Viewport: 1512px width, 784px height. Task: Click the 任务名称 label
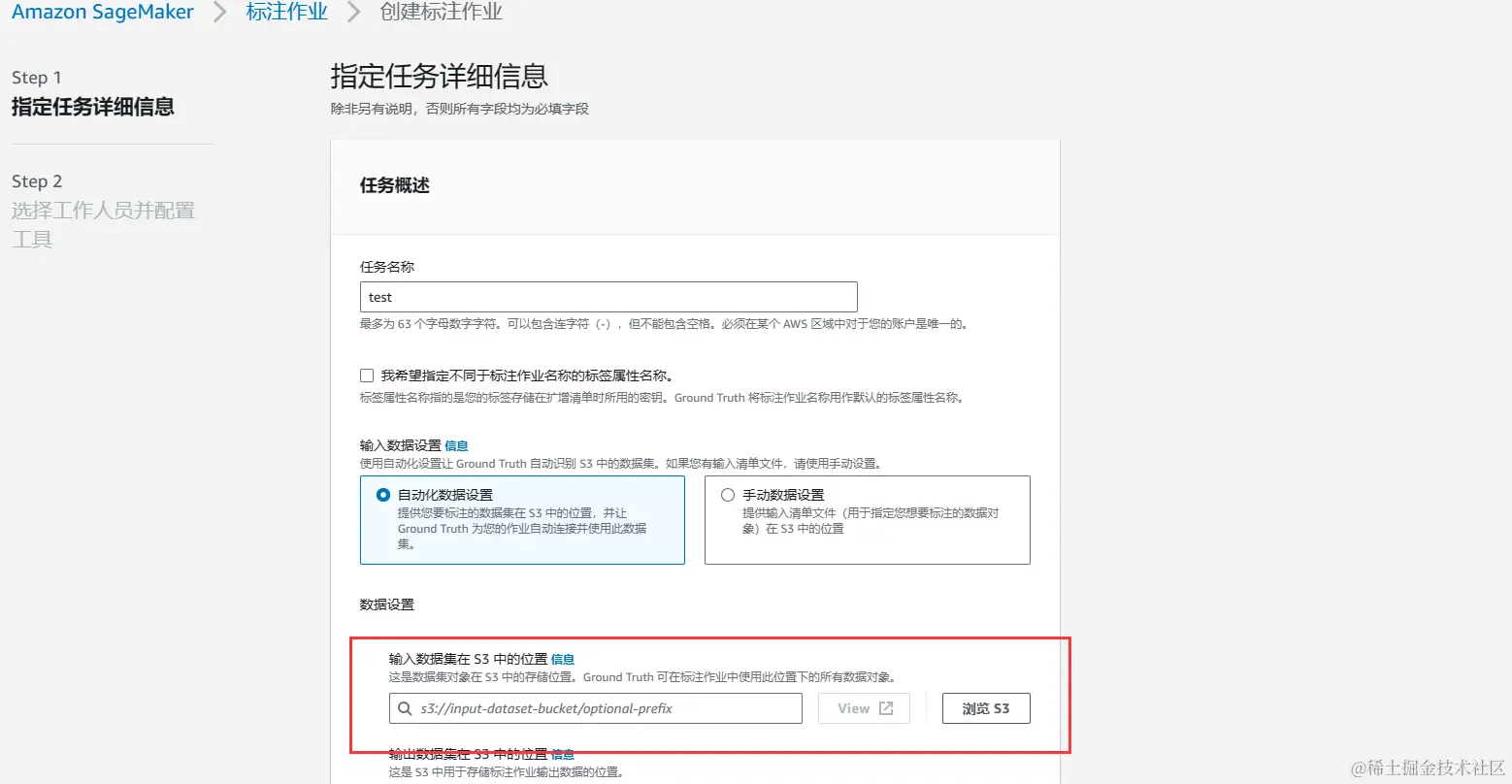point(387,267)
